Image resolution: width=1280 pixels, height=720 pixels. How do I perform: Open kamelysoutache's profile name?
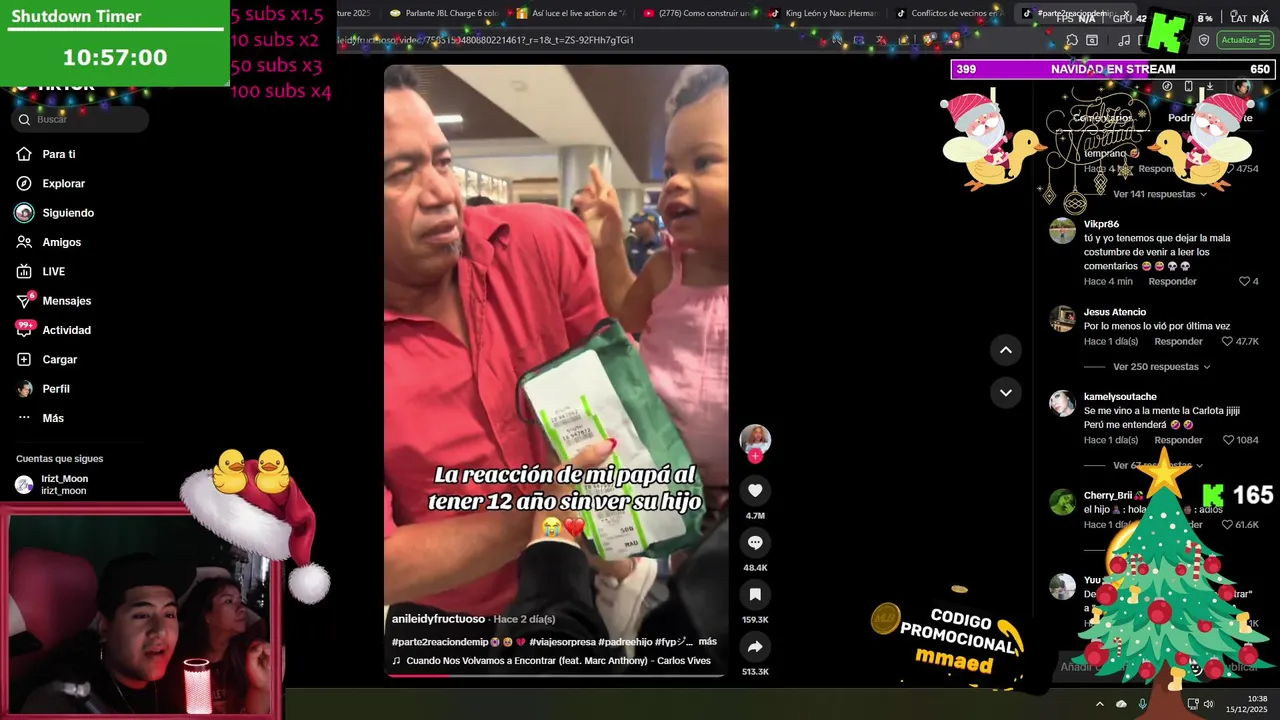(1120, 397)
